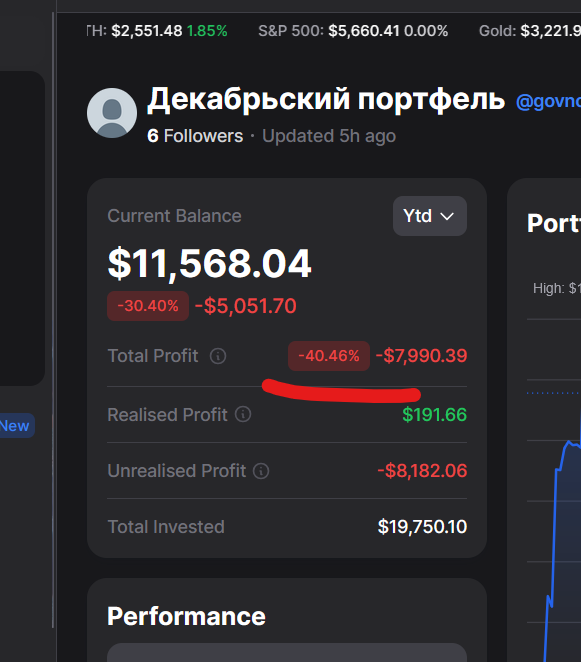Click the chevron arrow beside Ytd
The height and width of the screenshot is (662, 581).
pos(447,217)
